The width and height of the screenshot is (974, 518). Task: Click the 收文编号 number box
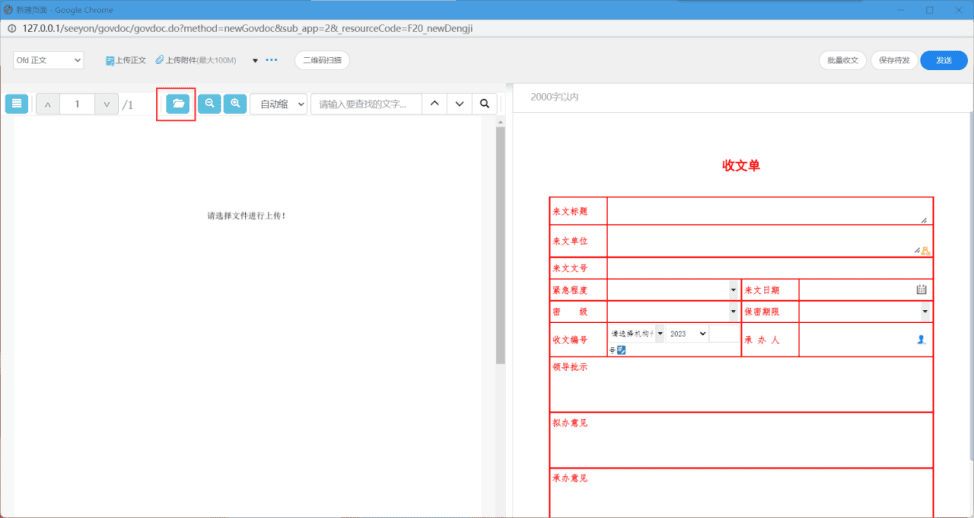(x=724, y=334)
